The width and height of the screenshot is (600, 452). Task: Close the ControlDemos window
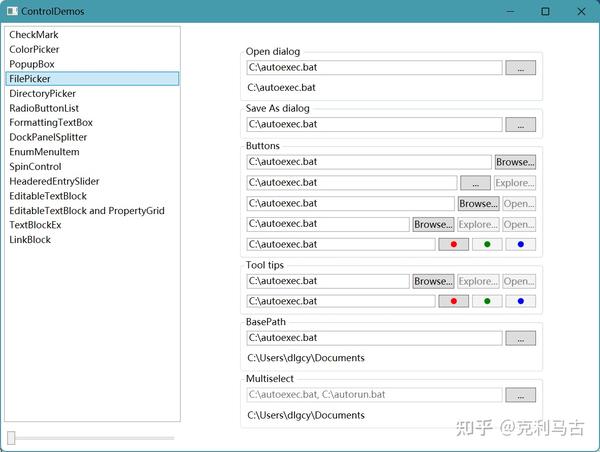581,11
